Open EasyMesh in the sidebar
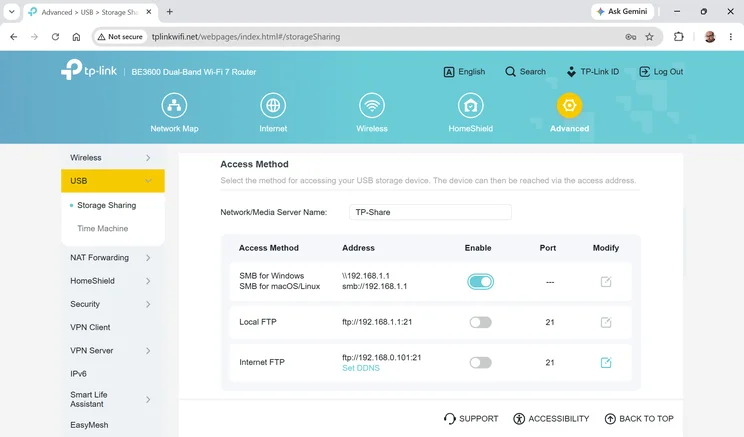This screenshot has width=744, height=437. [89, 425]
